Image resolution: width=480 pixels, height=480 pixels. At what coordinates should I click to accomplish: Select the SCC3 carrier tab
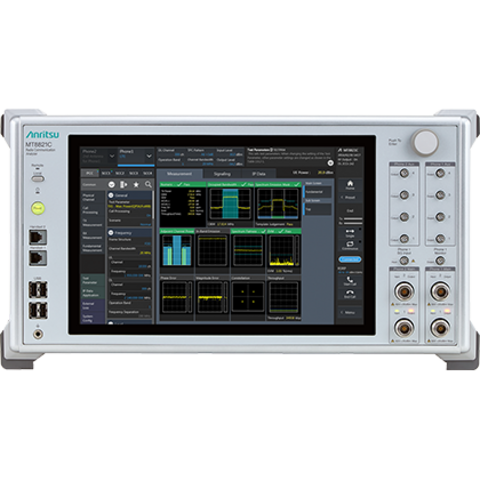click(x=134, y=173)
